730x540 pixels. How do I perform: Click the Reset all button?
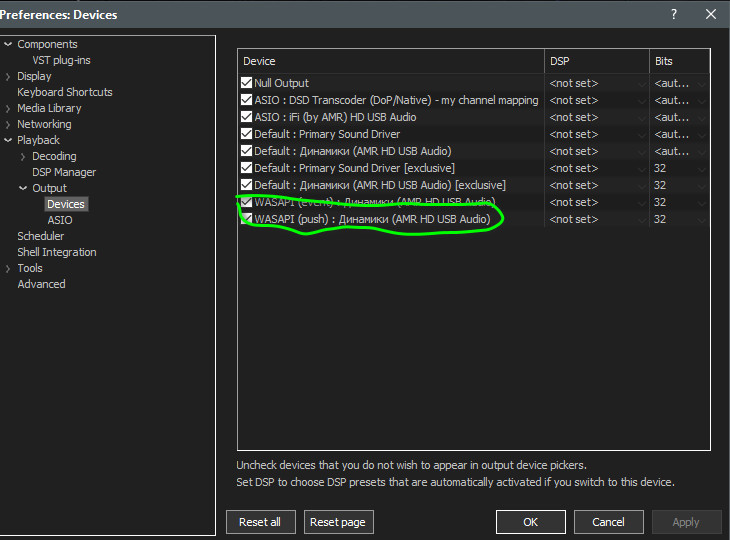[260, 522]
